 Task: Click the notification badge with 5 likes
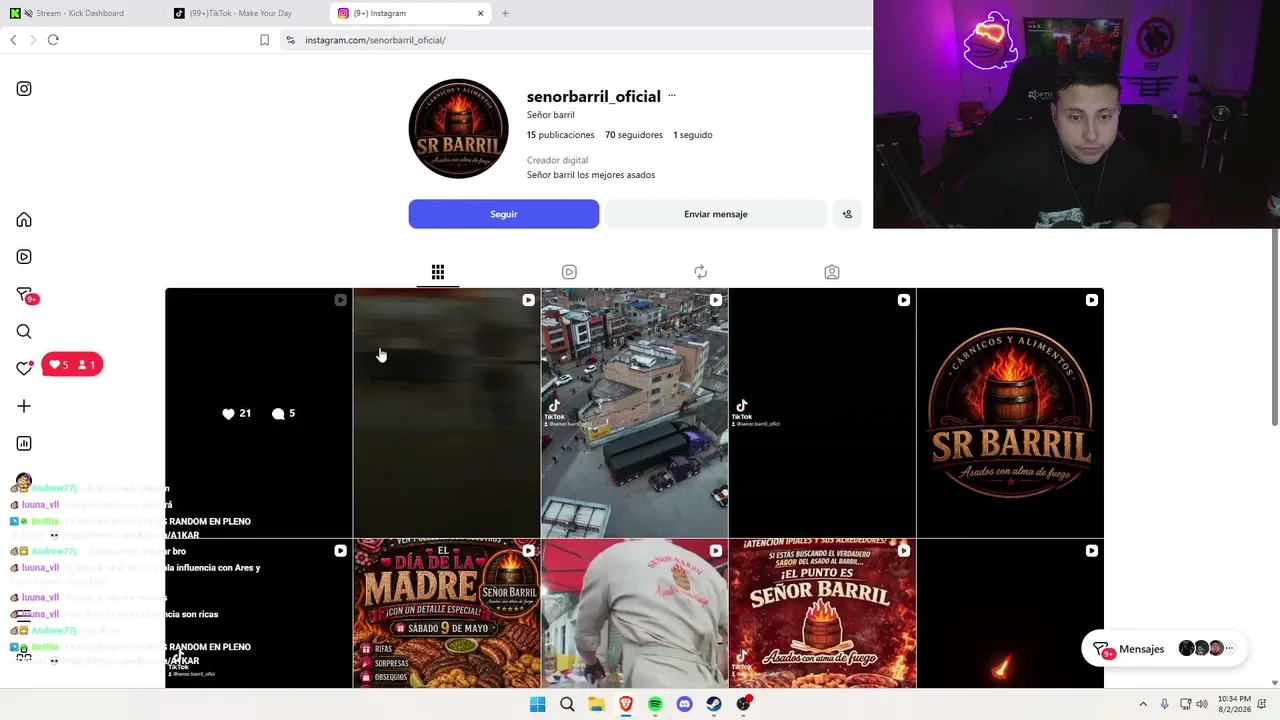pos(72,365)
